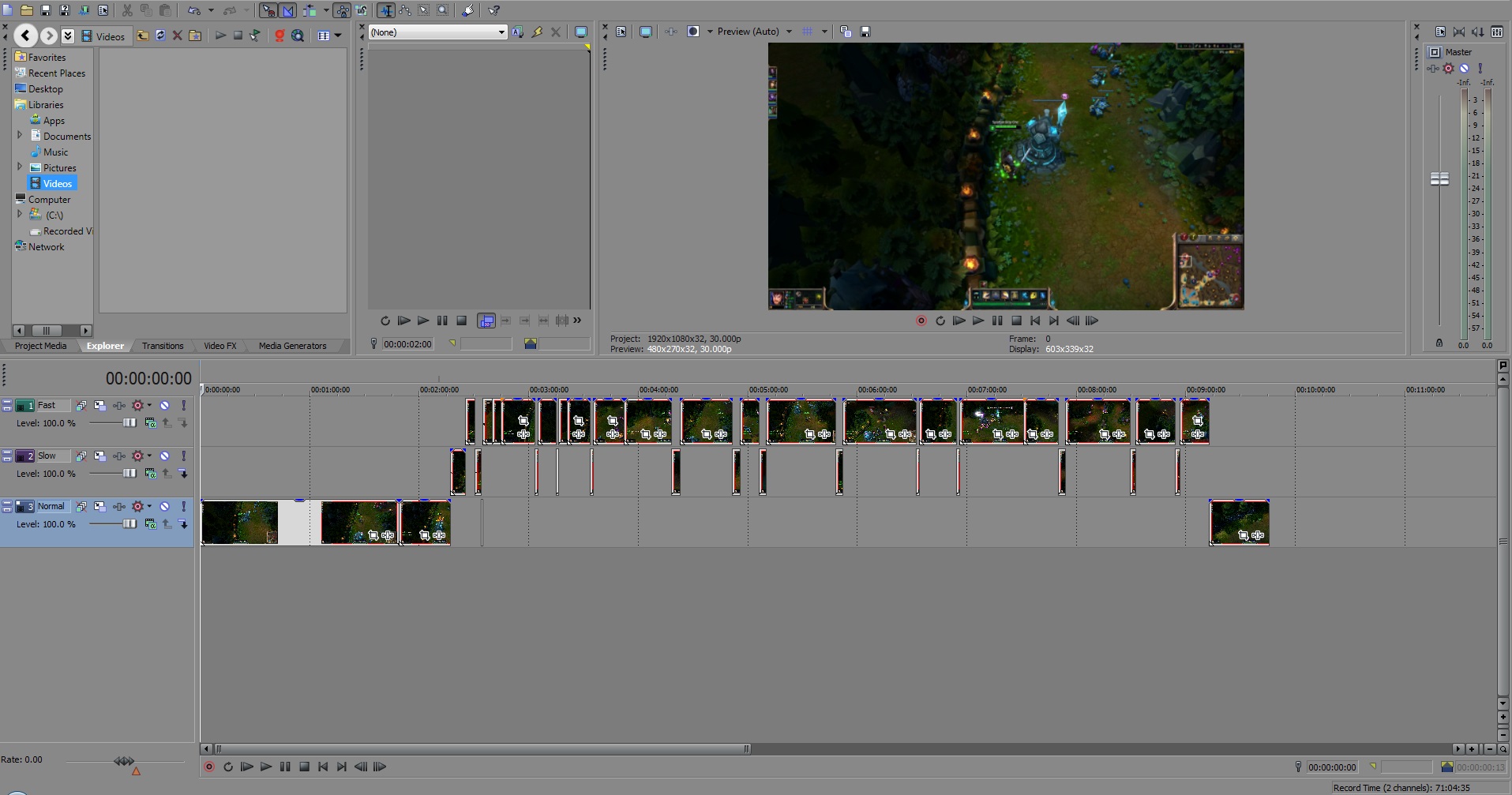
Task: Add the folder to Explorer favorites
Action: [x=195, y=36]
